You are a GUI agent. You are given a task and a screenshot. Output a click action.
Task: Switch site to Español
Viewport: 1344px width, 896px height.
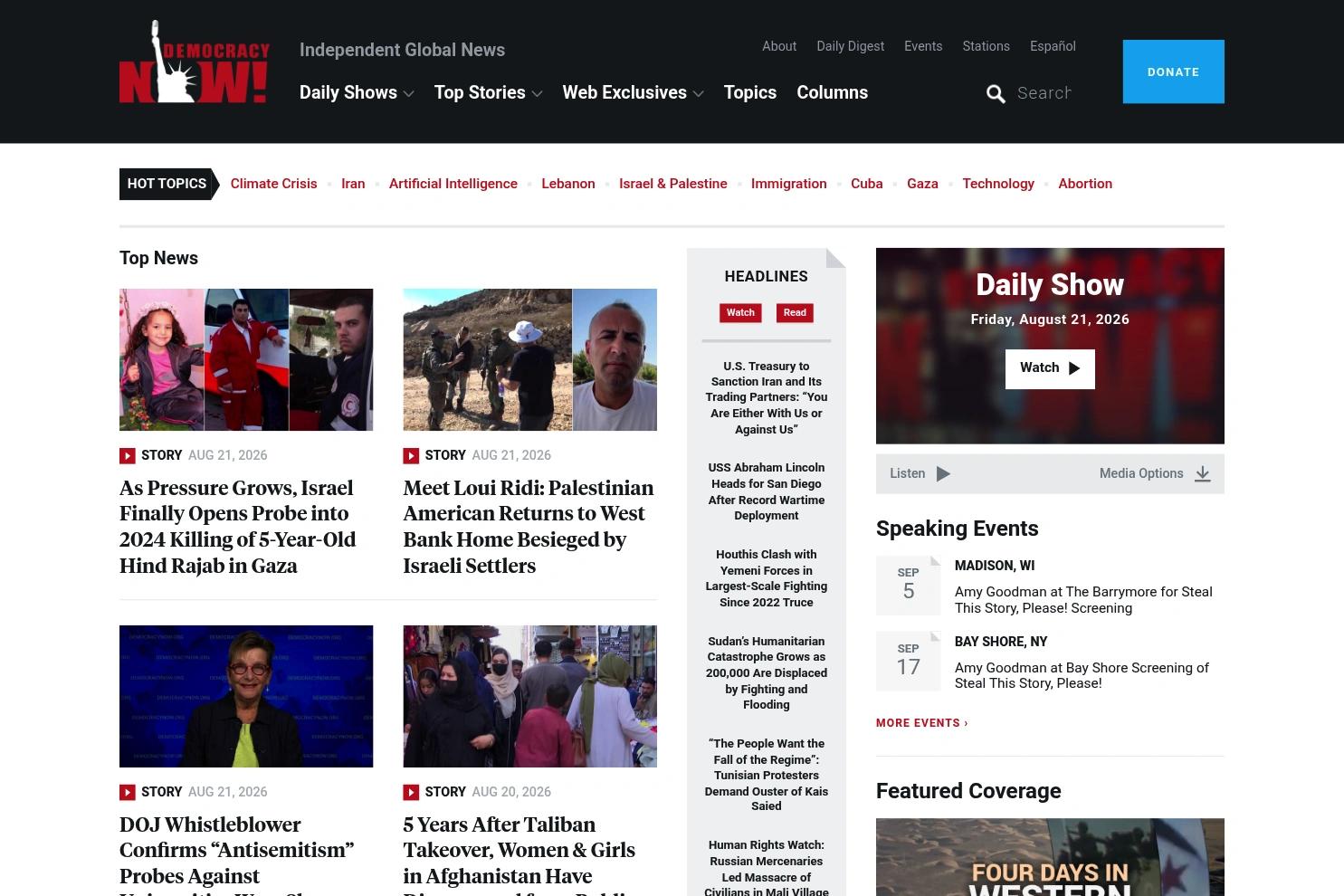point(1053,46)
